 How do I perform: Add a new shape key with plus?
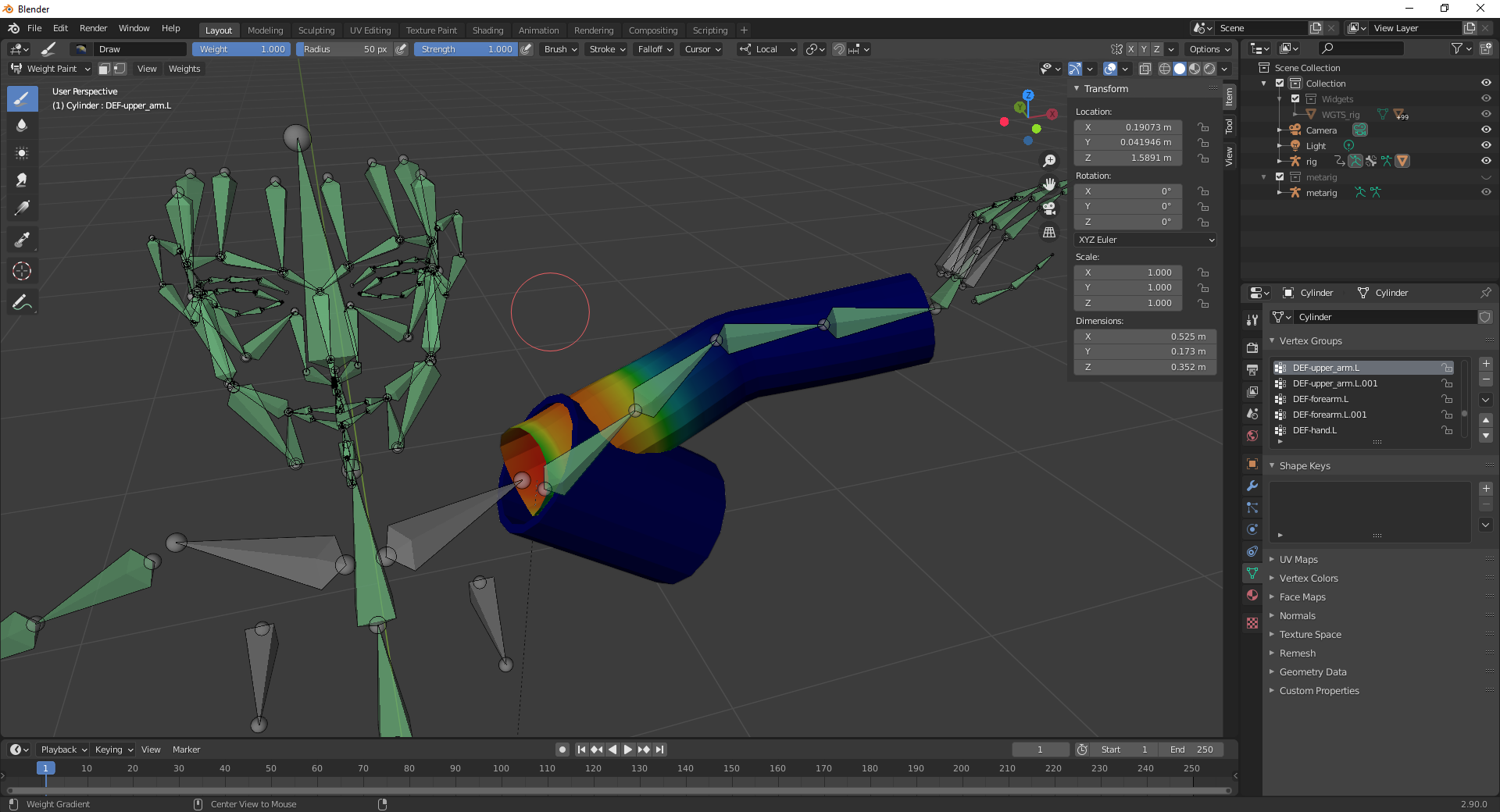coord(1486,489)
